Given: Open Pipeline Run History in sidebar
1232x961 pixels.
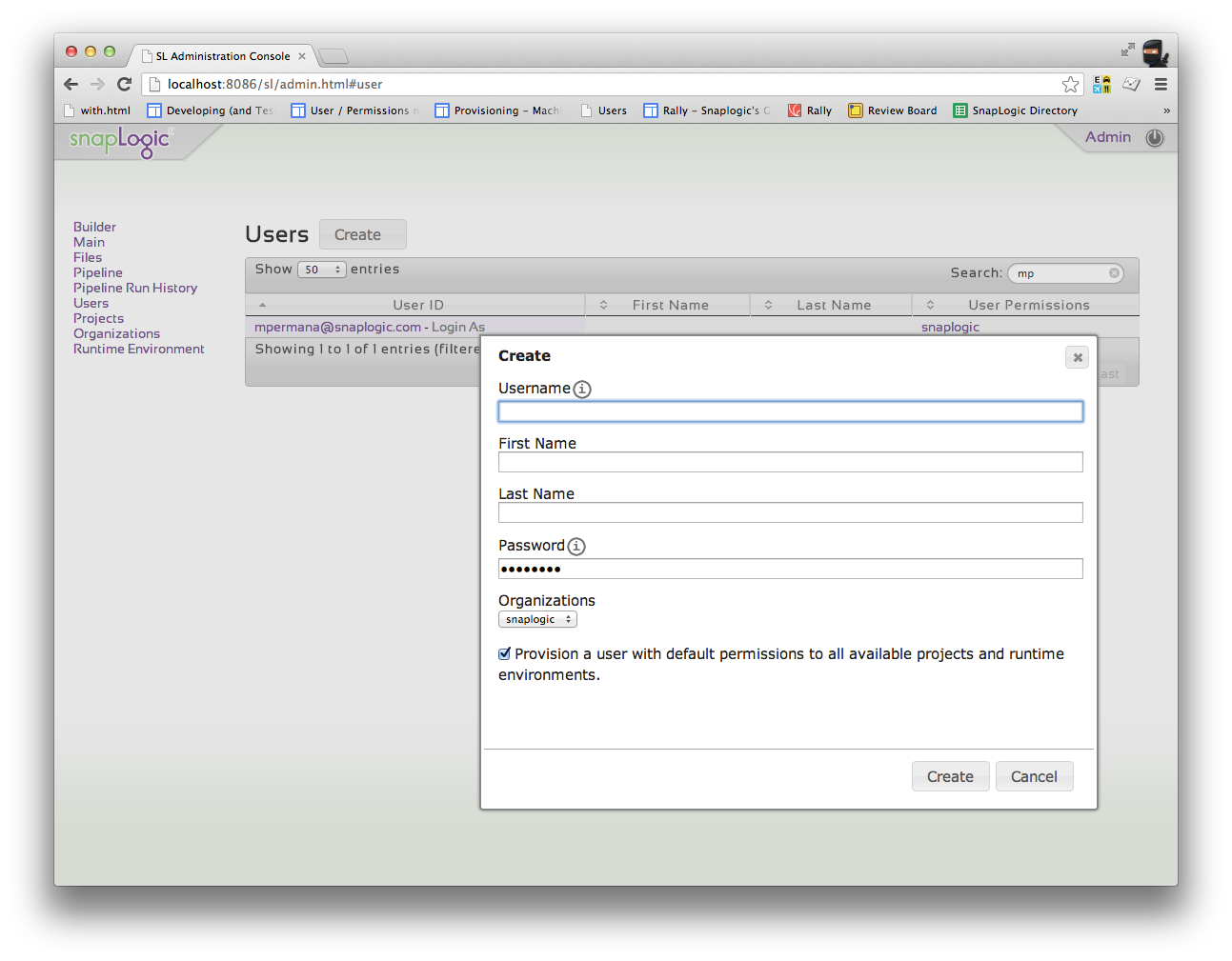Looking at the screenshot, I should click(135, 288).
